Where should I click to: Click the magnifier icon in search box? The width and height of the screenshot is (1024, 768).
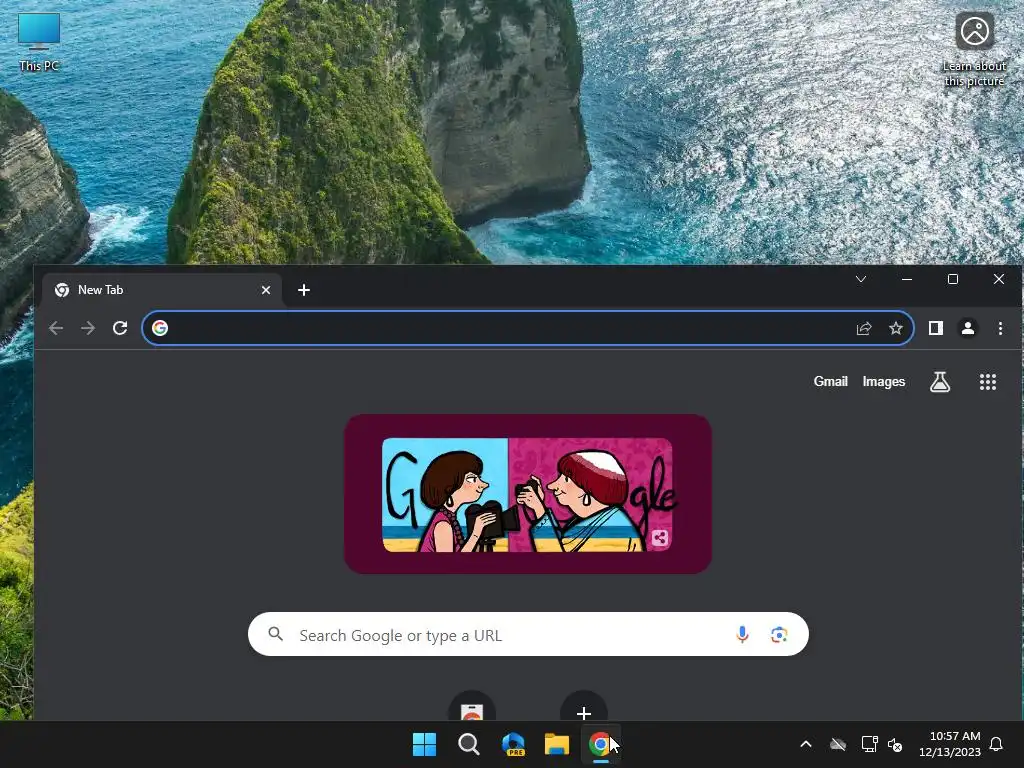coord(276,634)
